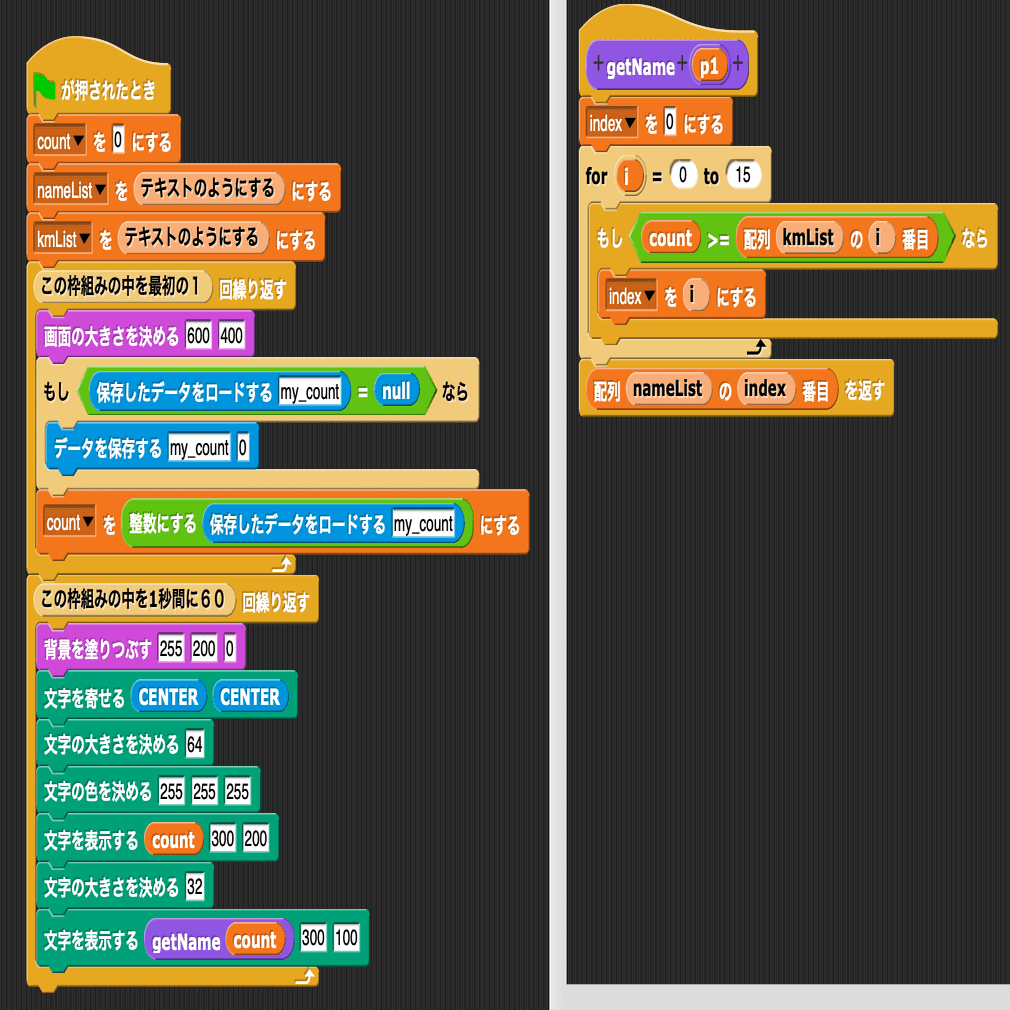Click the green flag icon in the hat block

click(x=42, y=88)
